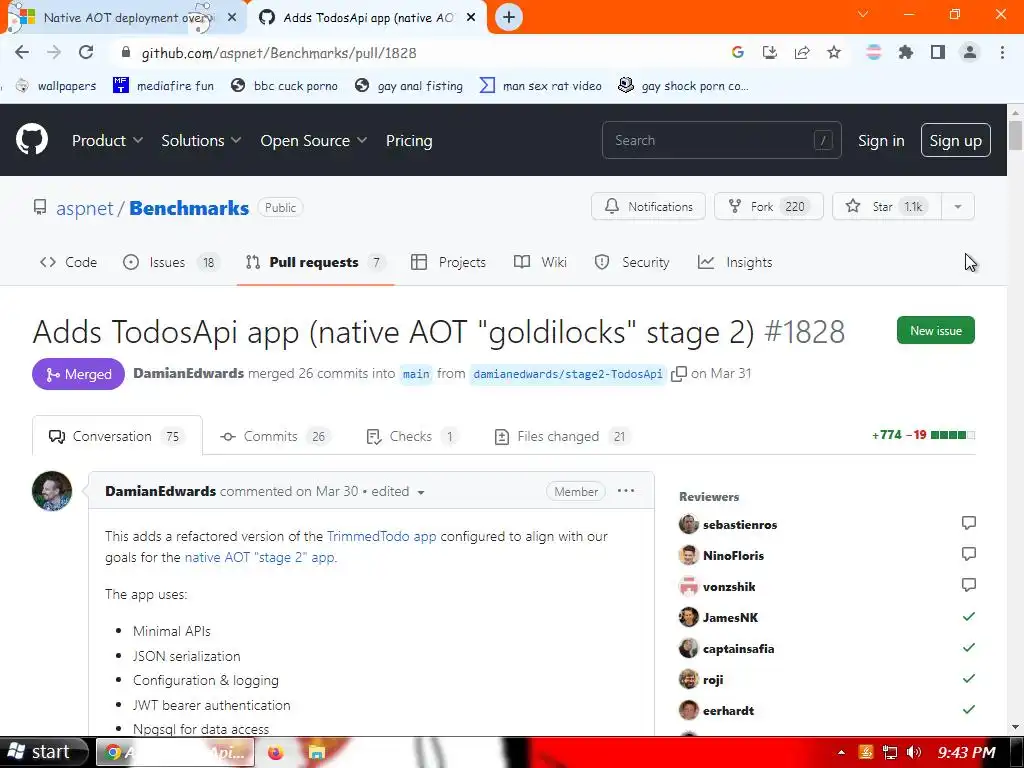Click the Pricing link
The width and height of the screenshot is (1024, 768).
point(409,140)
